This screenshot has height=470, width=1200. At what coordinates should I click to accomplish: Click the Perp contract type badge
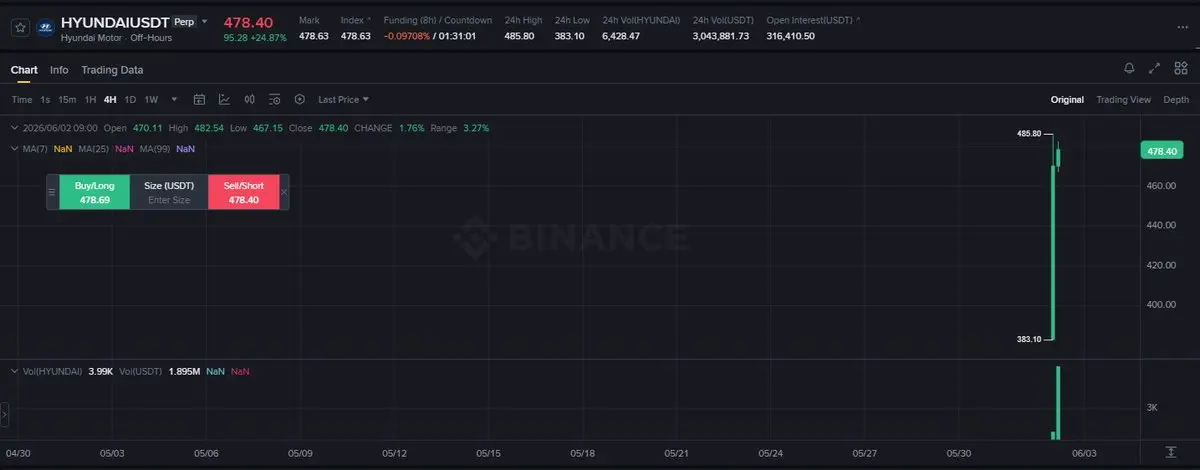(184, 21)
